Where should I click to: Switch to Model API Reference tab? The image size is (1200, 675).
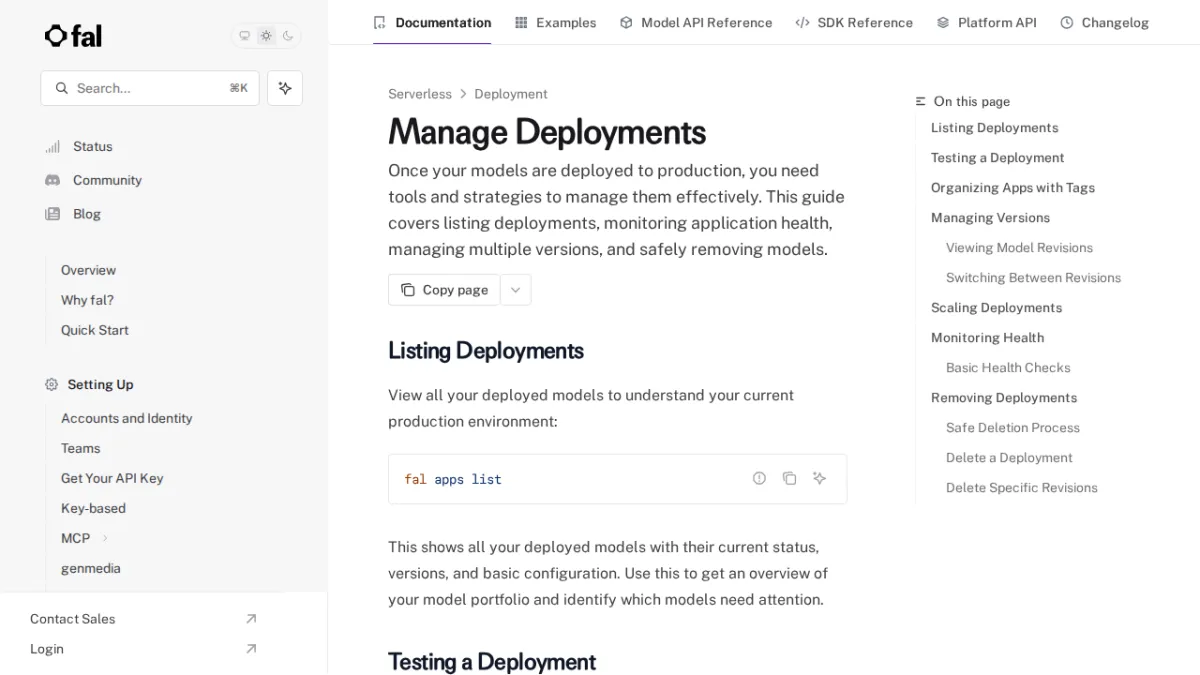(695, 22)
